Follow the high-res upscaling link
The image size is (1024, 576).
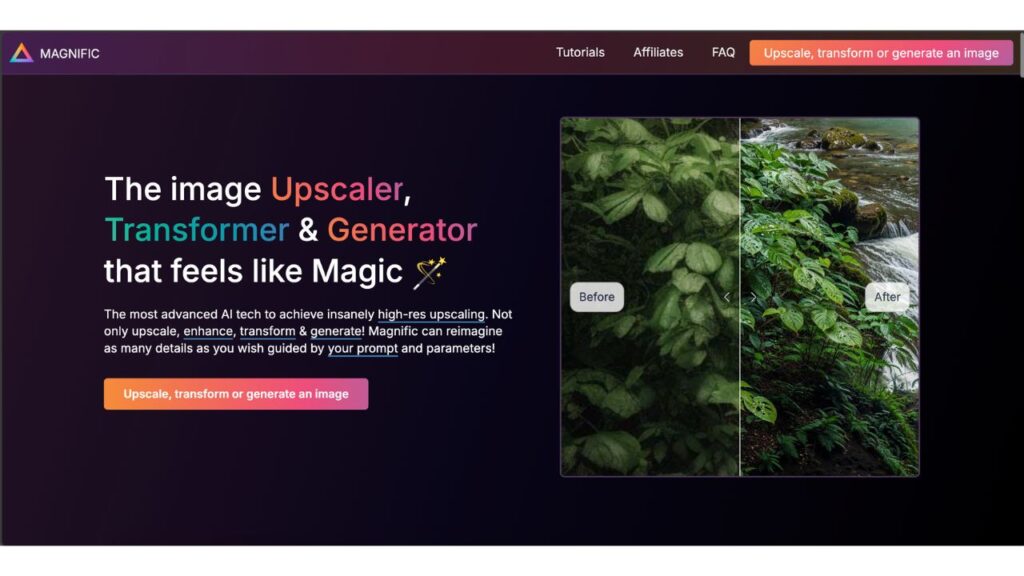coord(431,314)
